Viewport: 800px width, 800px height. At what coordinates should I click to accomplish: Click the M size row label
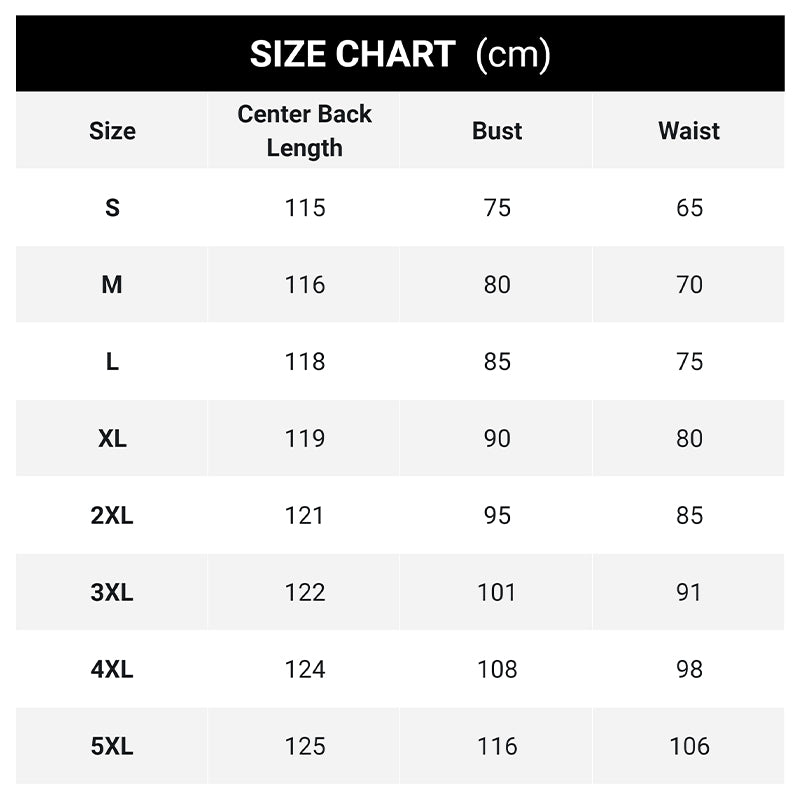tap(112, 285)
